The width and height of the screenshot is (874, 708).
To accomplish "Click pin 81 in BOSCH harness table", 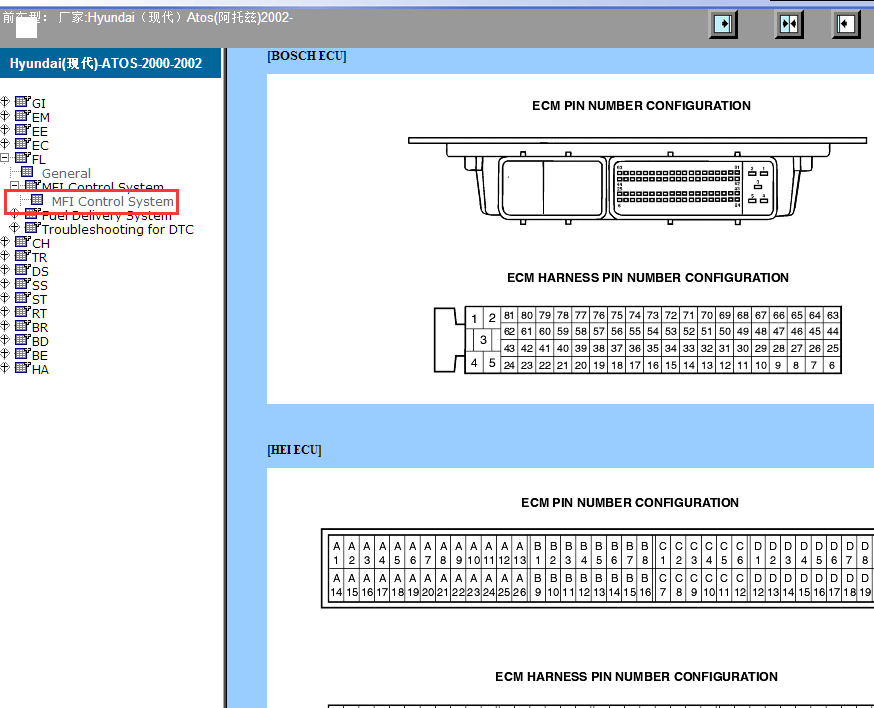I will 509,315.
